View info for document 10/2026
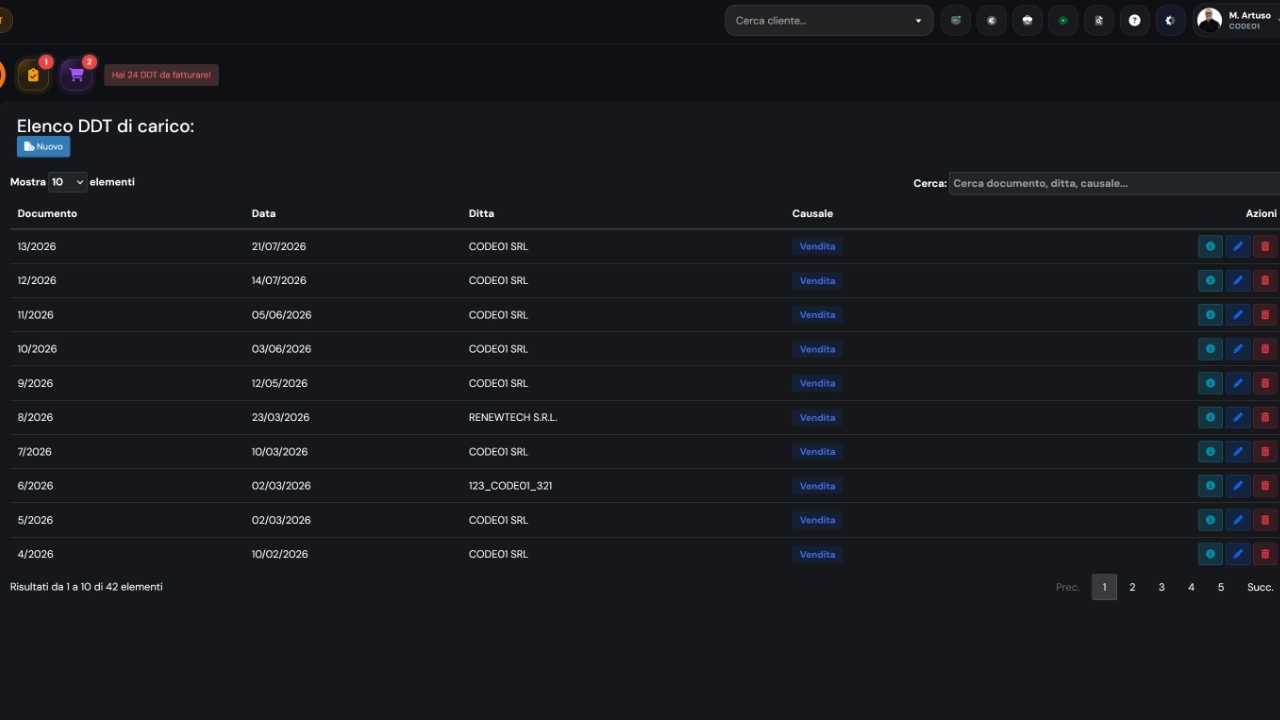The height and width of the screenshot is (720, 1280). click(x=1210, y=349)
